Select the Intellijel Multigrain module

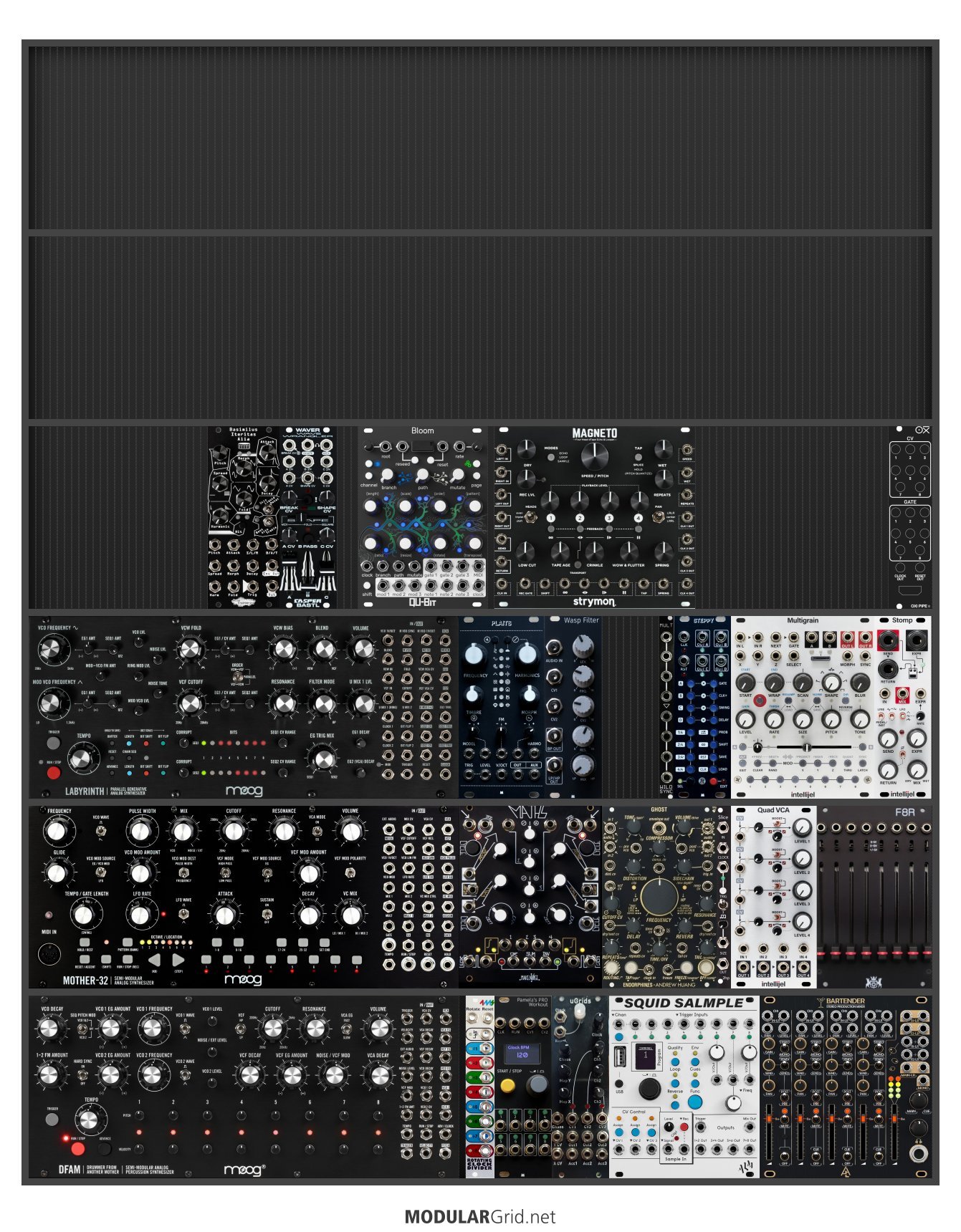pos(803,707)
